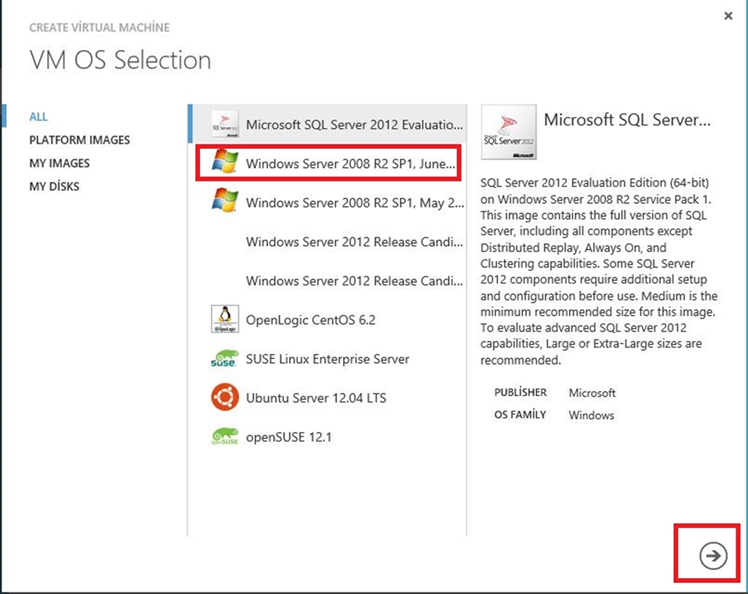The image size is (748, 594).
Task: Choose Windows Server 2008 R2 SP1, May image
Action: click(328, 203)
